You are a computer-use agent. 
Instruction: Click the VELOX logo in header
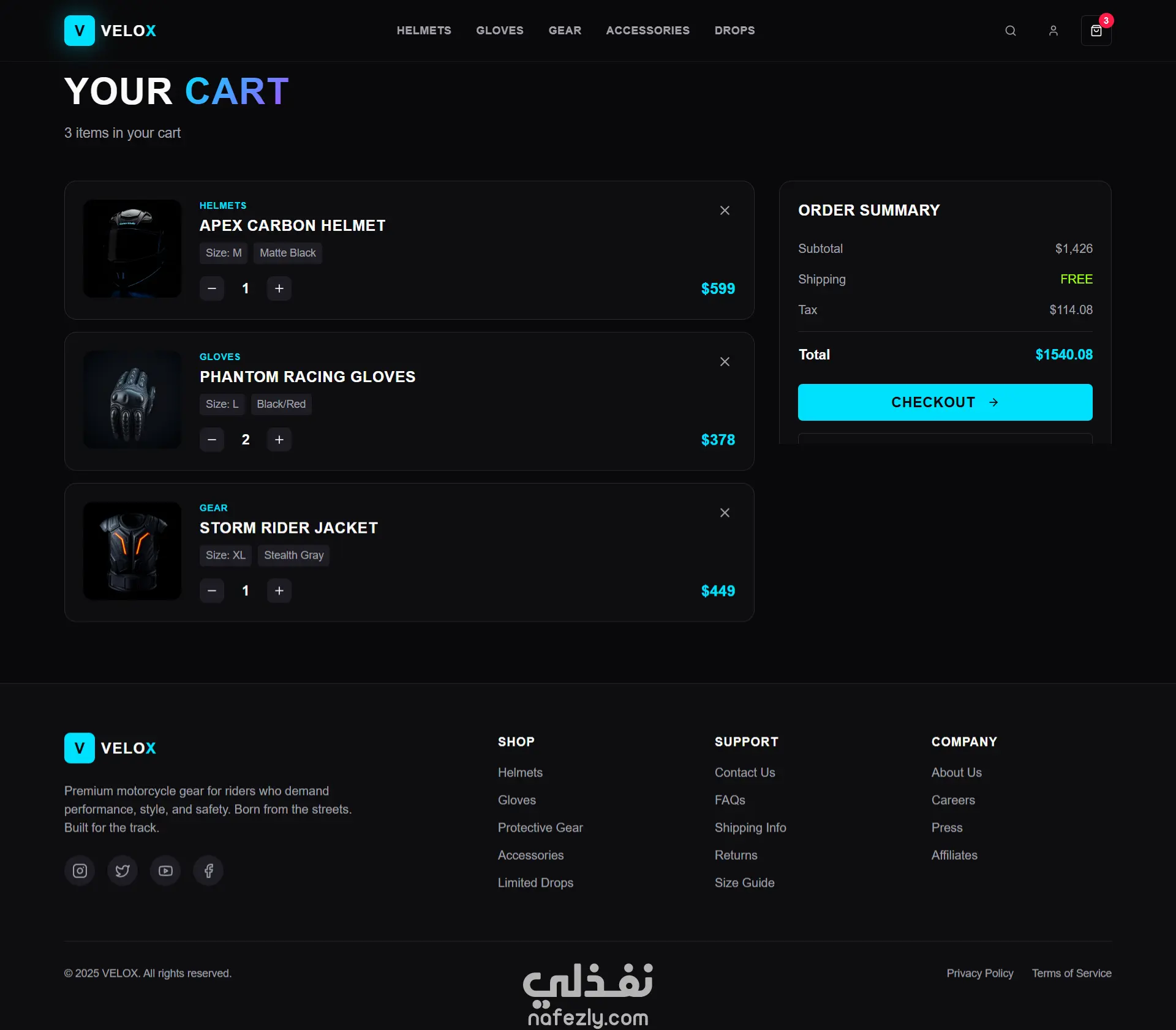[110, 31]
